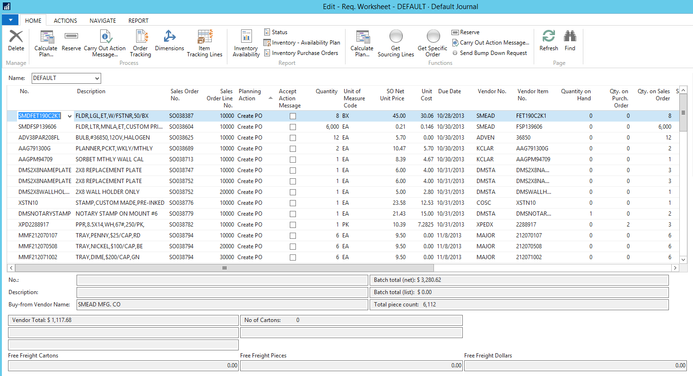Switch to the ACTIONS tab
Viewport: 693px width, 376px height.
pos(65,20)
